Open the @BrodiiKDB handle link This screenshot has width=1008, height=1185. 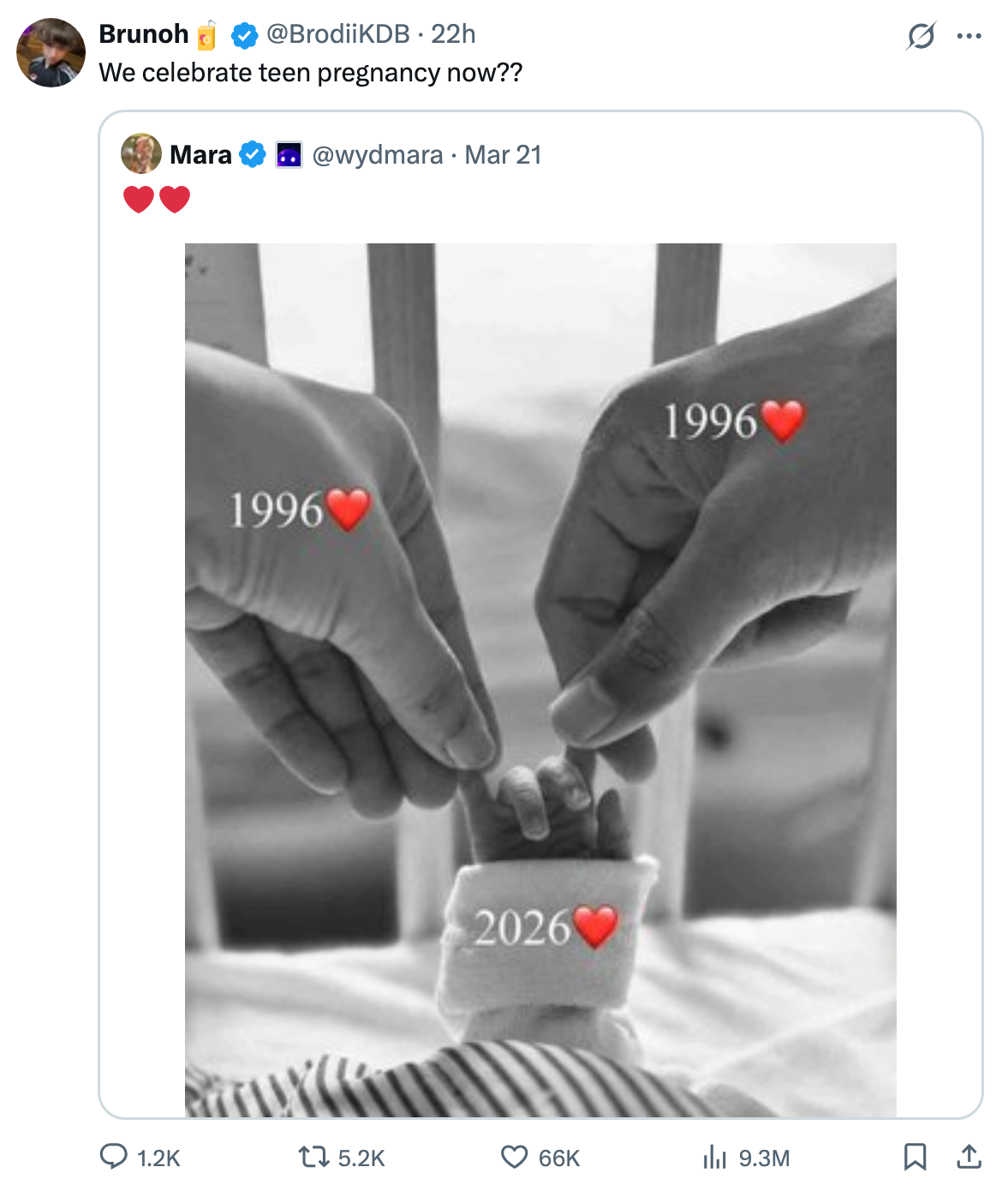pos(338,34)
